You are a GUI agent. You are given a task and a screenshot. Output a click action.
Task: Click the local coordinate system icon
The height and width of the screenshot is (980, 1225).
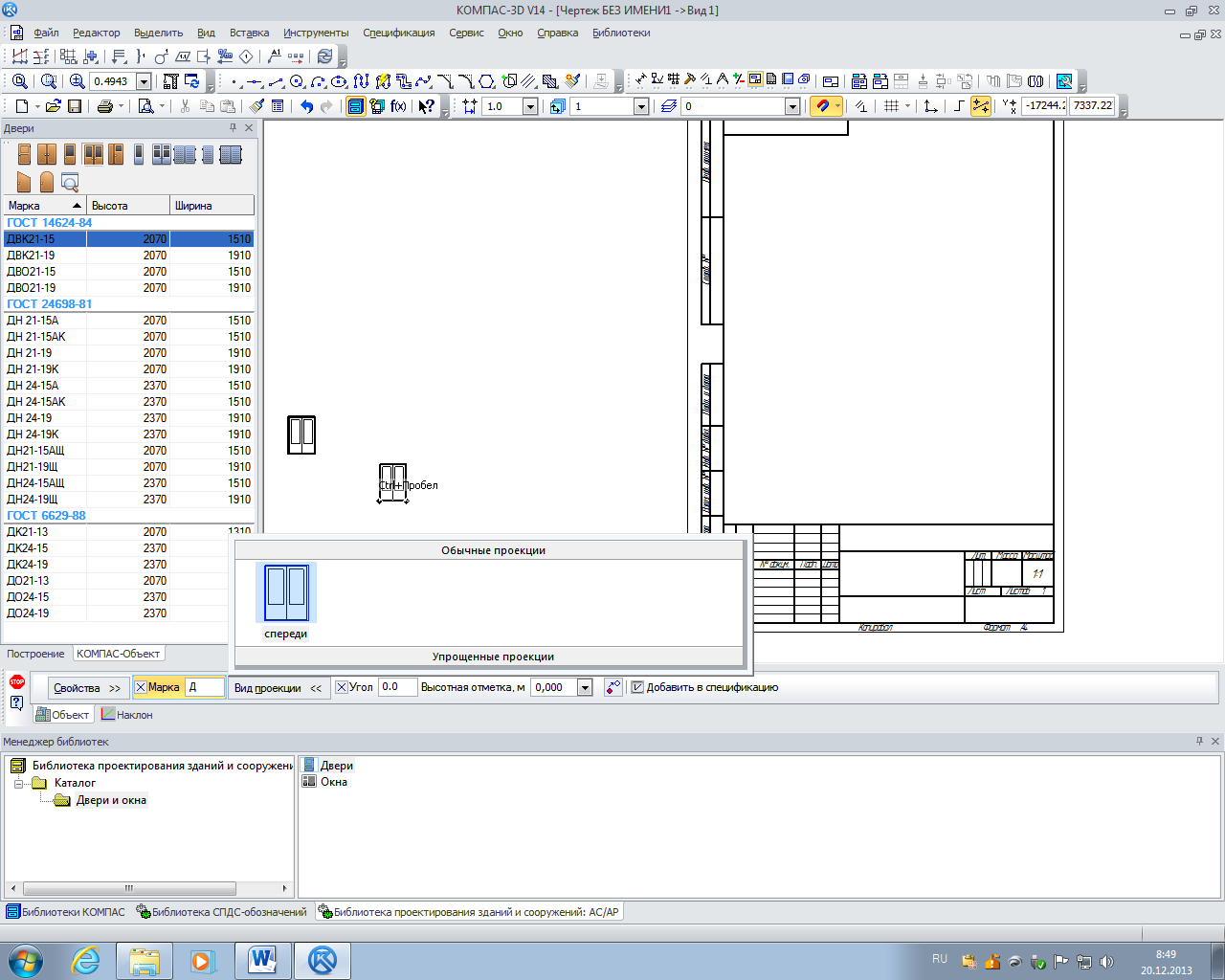click(930, 106)
